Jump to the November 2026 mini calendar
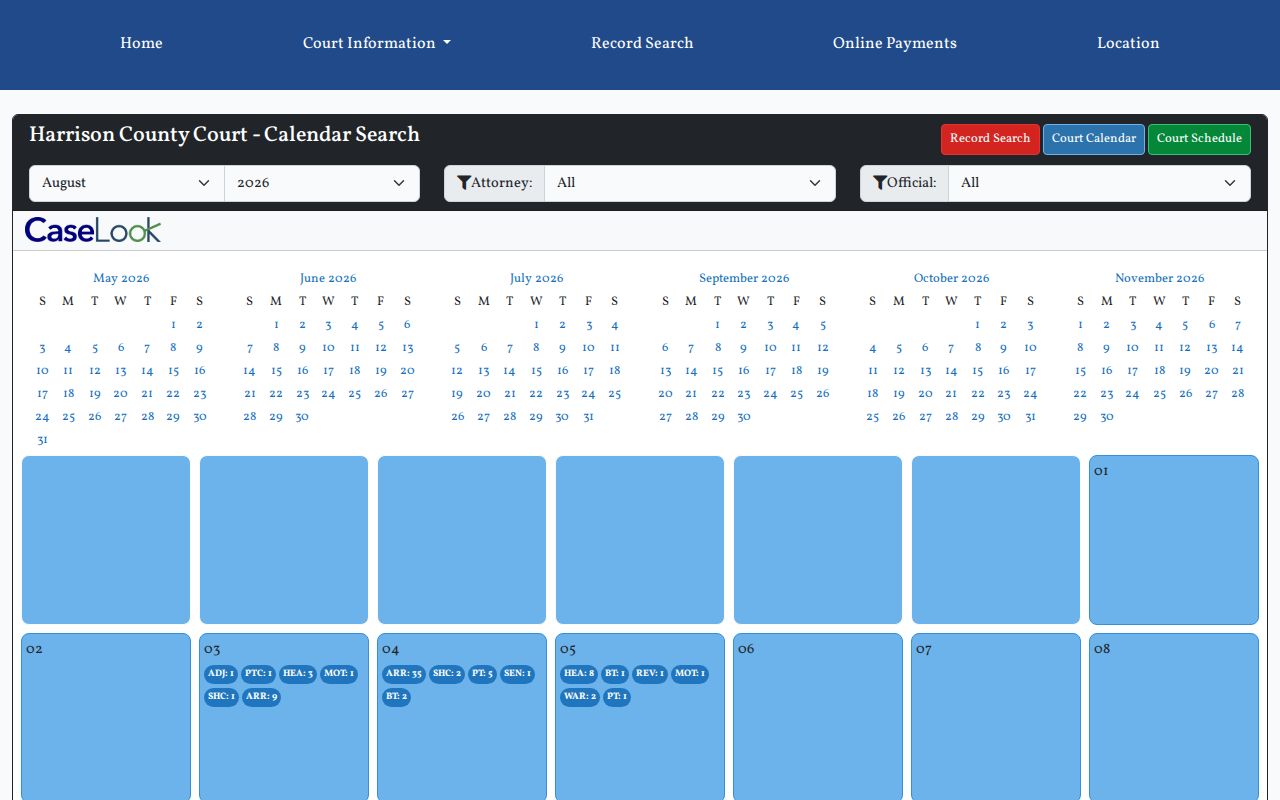Screen dimensions: 1280x800 coord(1160,279)
